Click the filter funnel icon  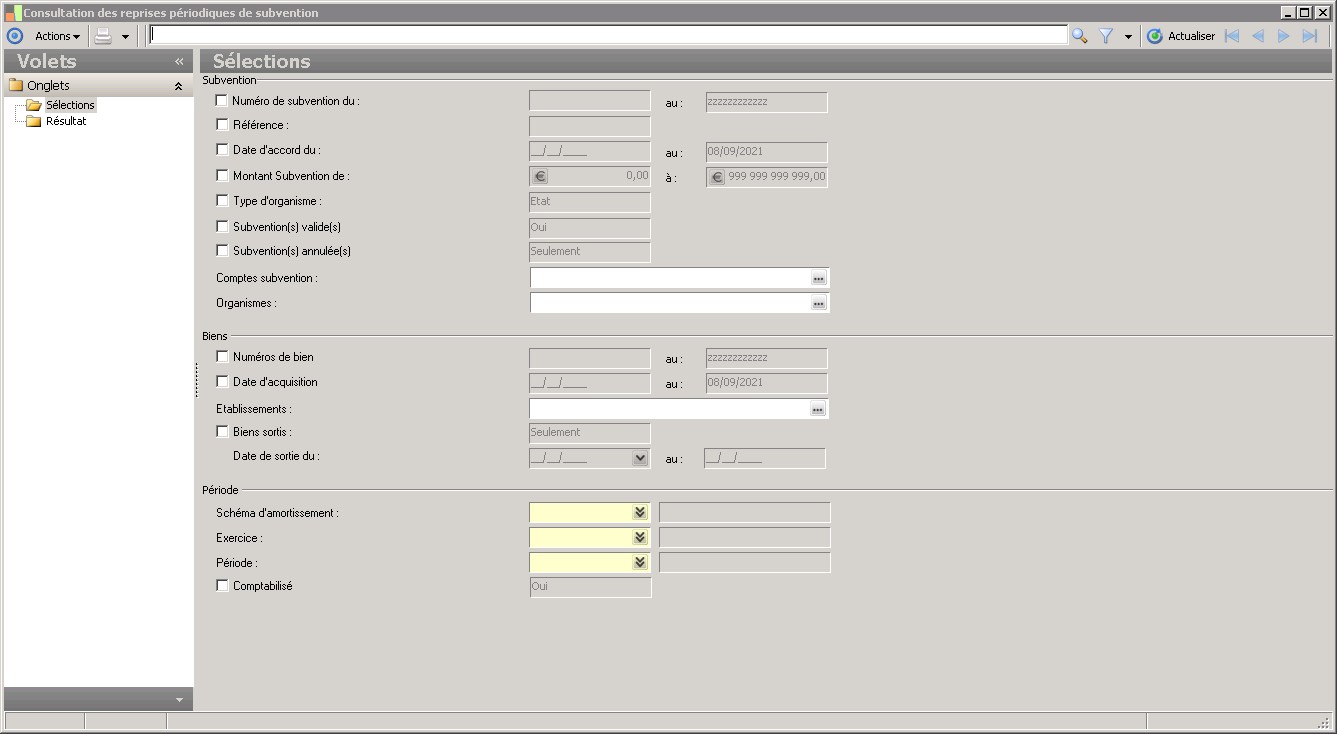[x=1106, y=36]
